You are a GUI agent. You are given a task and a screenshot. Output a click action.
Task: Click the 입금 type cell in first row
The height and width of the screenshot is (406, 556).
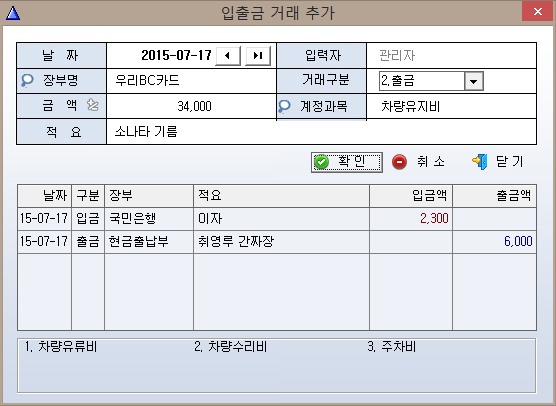tap(88, 219)
